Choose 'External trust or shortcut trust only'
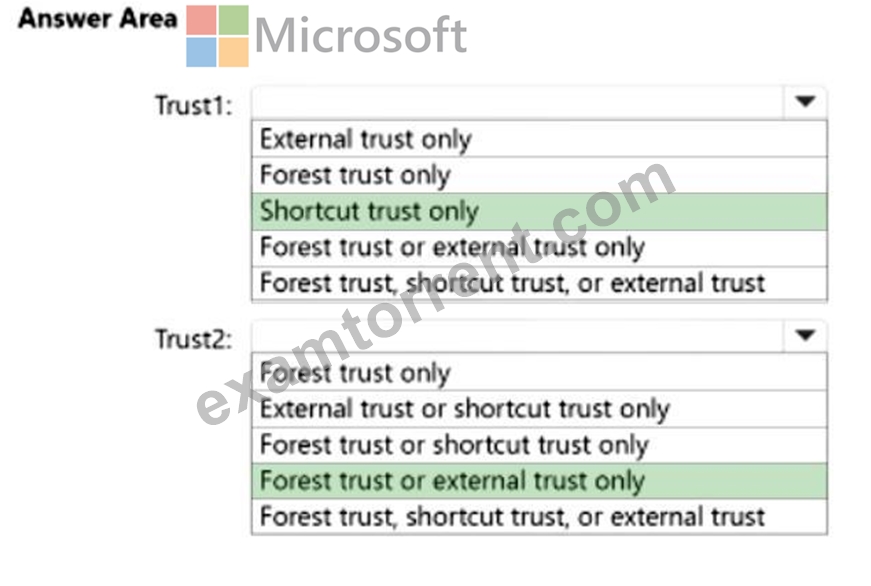The height and width of the screenshot is (586, 871). point(539,409)
